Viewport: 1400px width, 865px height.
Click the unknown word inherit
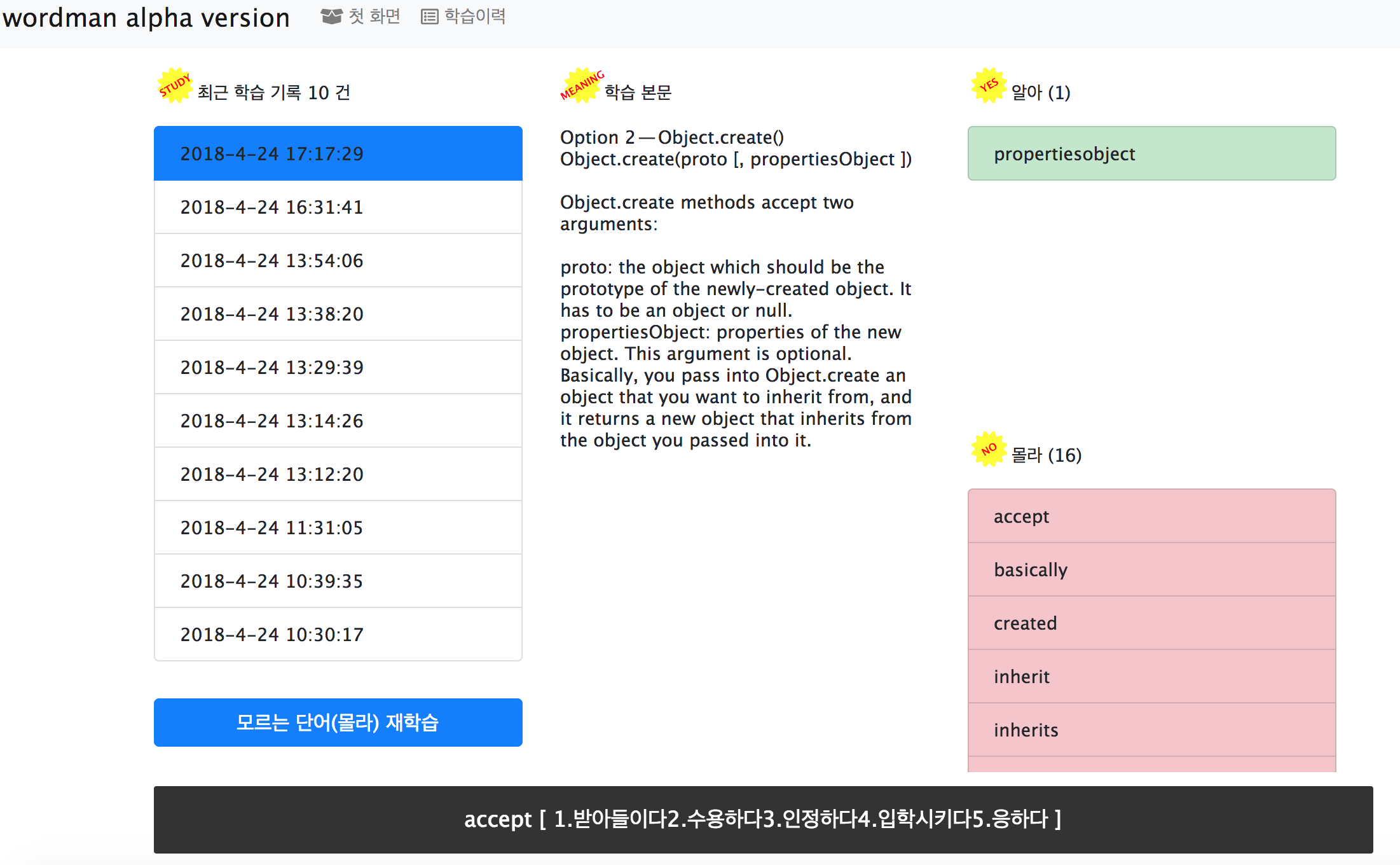click(1152, 676)
